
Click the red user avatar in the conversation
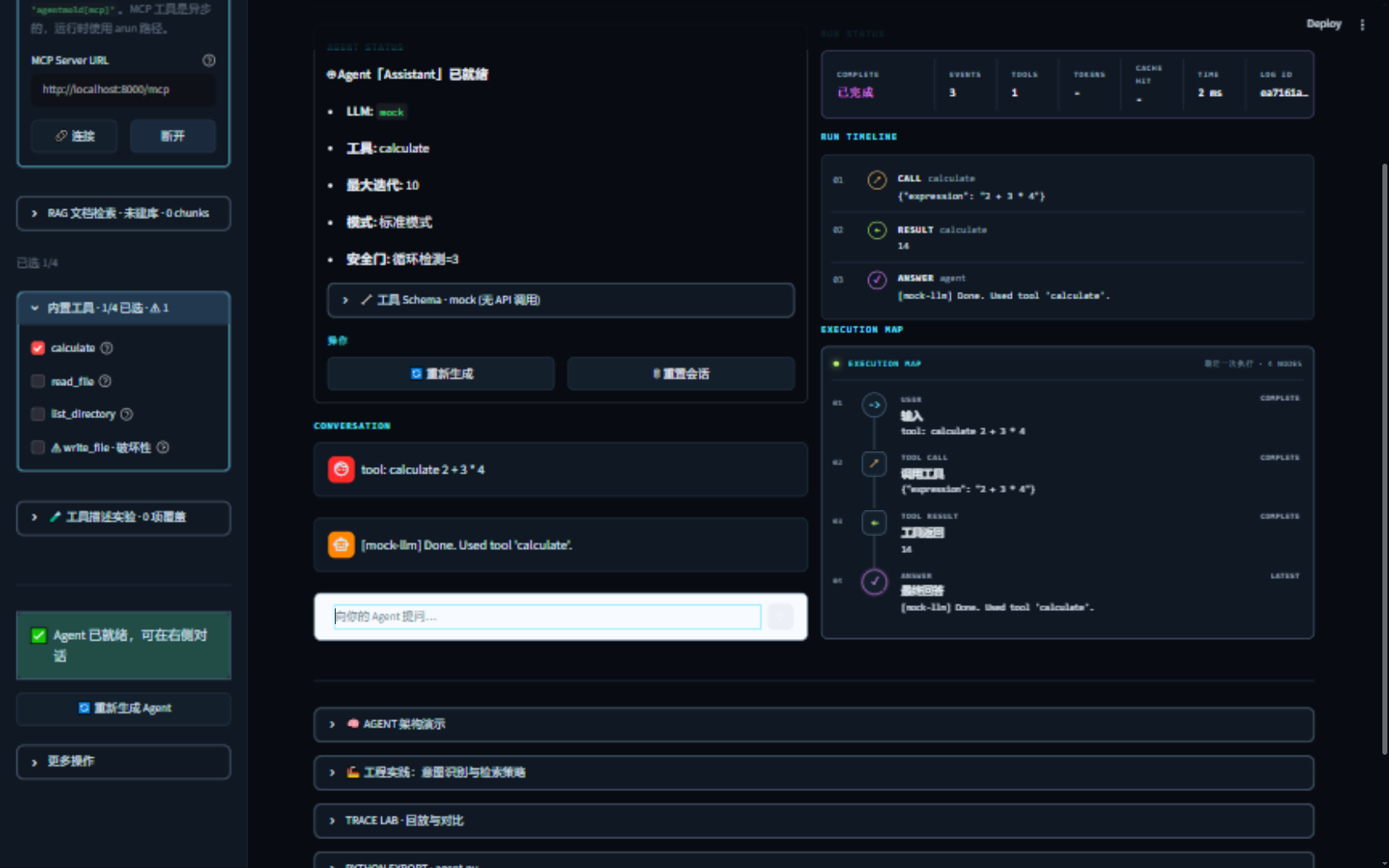[x=341, y=470]
